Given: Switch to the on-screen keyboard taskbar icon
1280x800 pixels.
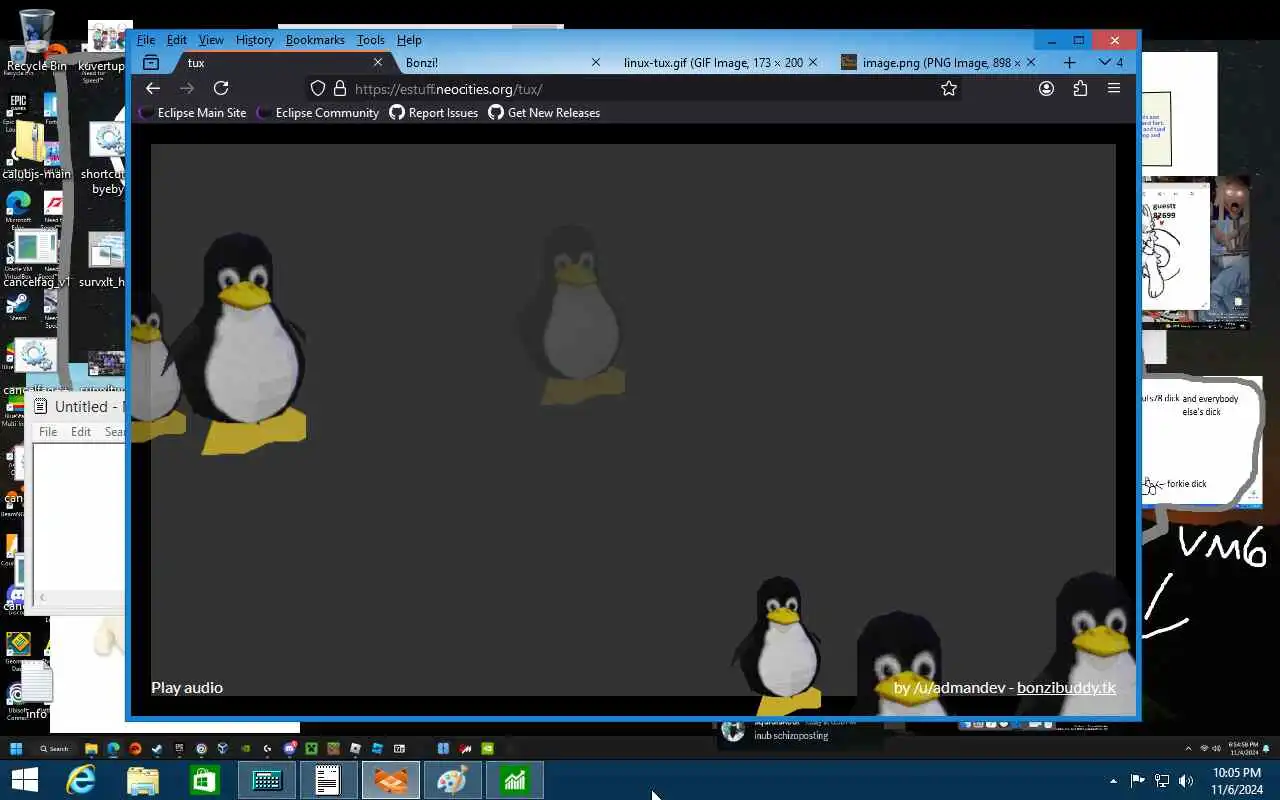Looking at the screenshot, I should click(x=267, y=779).
